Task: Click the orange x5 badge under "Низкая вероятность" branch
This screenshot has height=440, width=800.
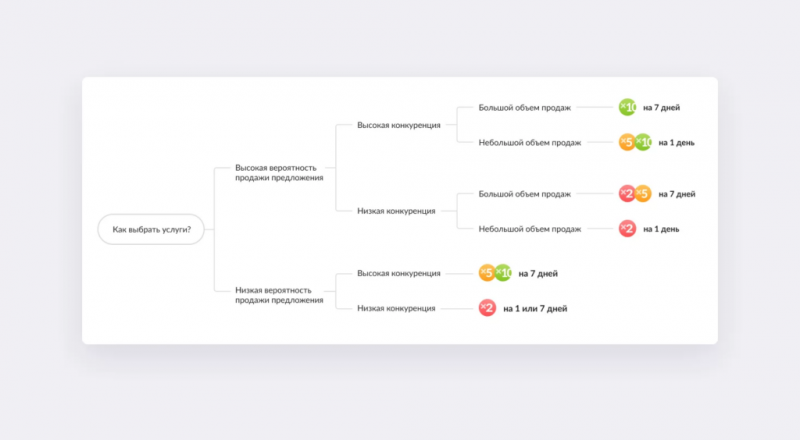Action: pyautogui.click(x=487, y=273)
